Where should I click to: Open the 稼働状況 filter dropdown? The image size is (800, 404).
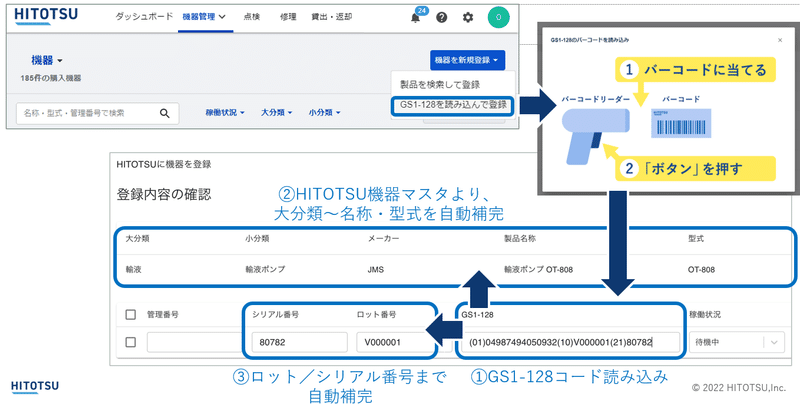point(225,113)
